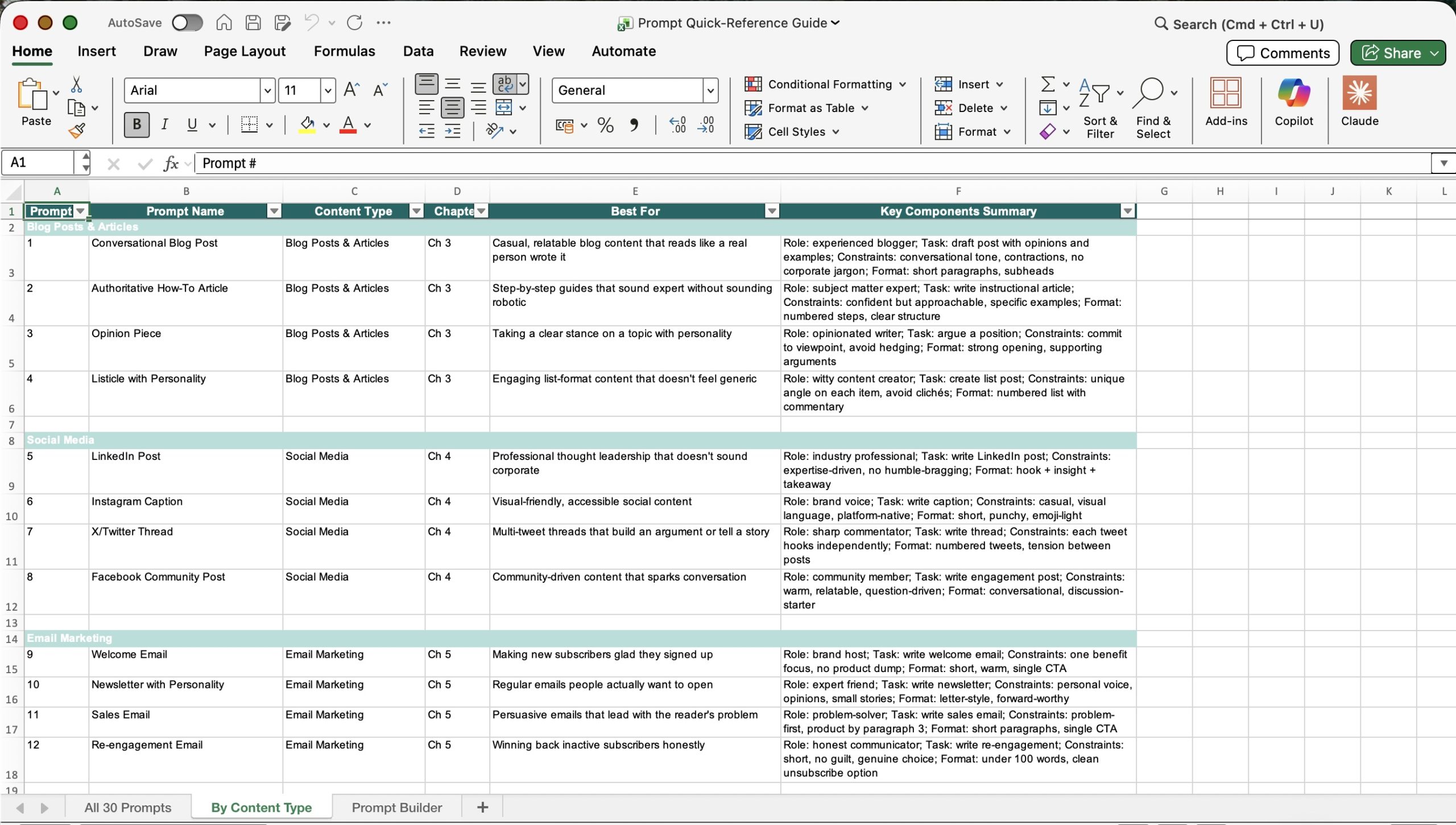Click the Wrap Text icon
This screenshot has width=1456, height=825.
click(505, 84)
